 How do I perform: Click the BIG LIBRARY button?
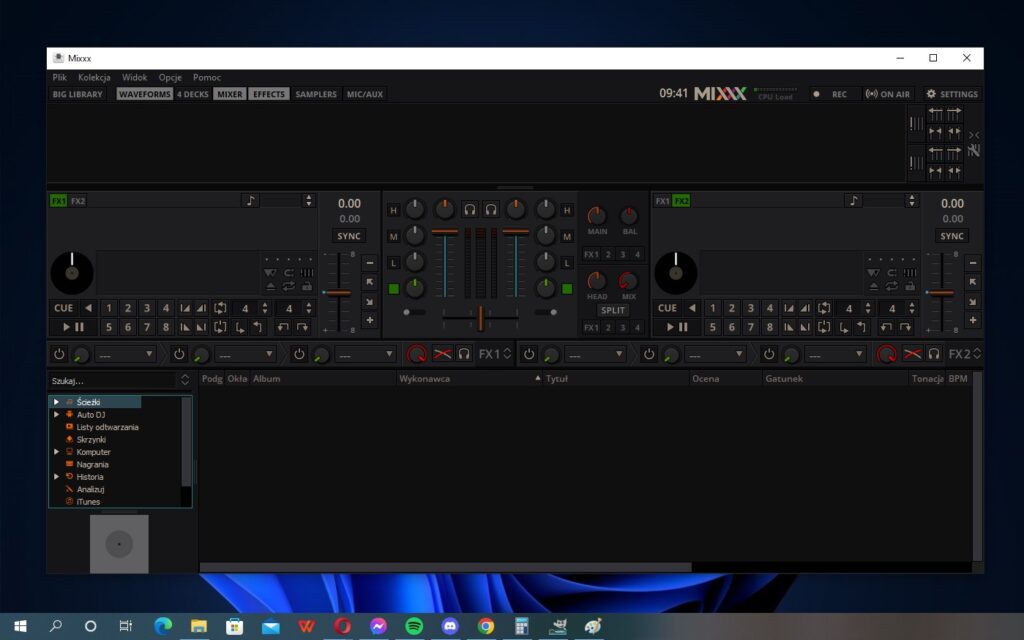[78, 94]
